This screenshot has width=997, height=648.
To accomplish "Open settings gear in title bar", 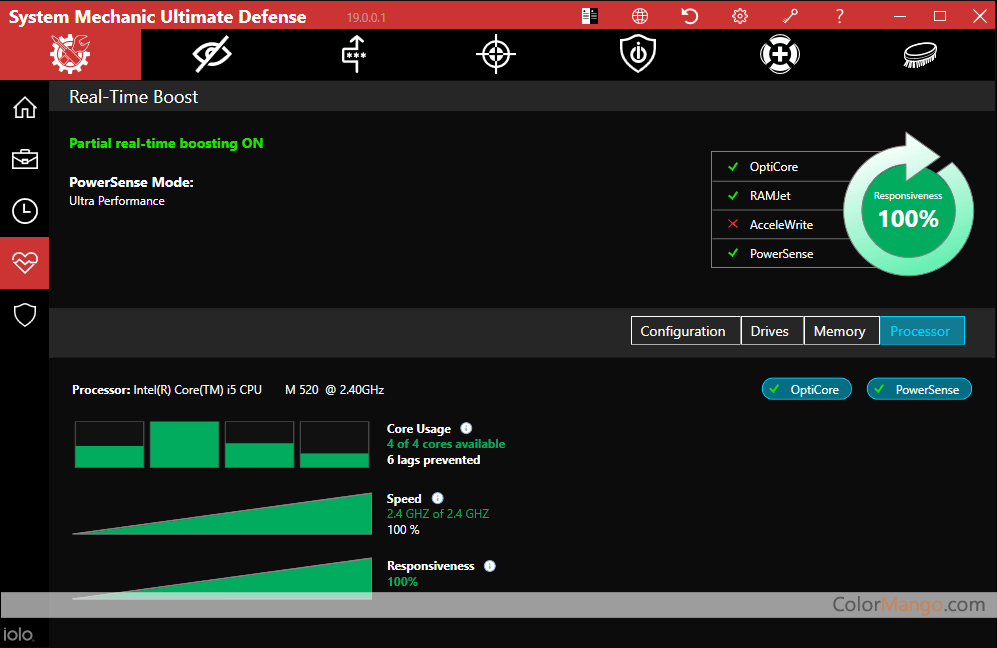I will [739, 16].
